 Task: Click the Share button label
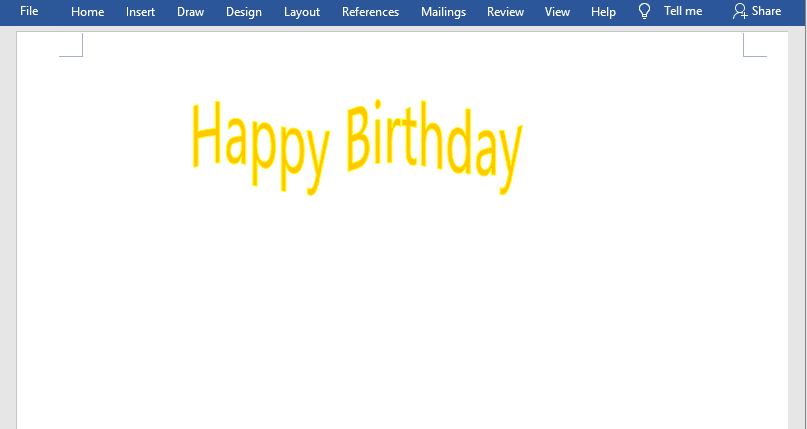click(766, 11)
